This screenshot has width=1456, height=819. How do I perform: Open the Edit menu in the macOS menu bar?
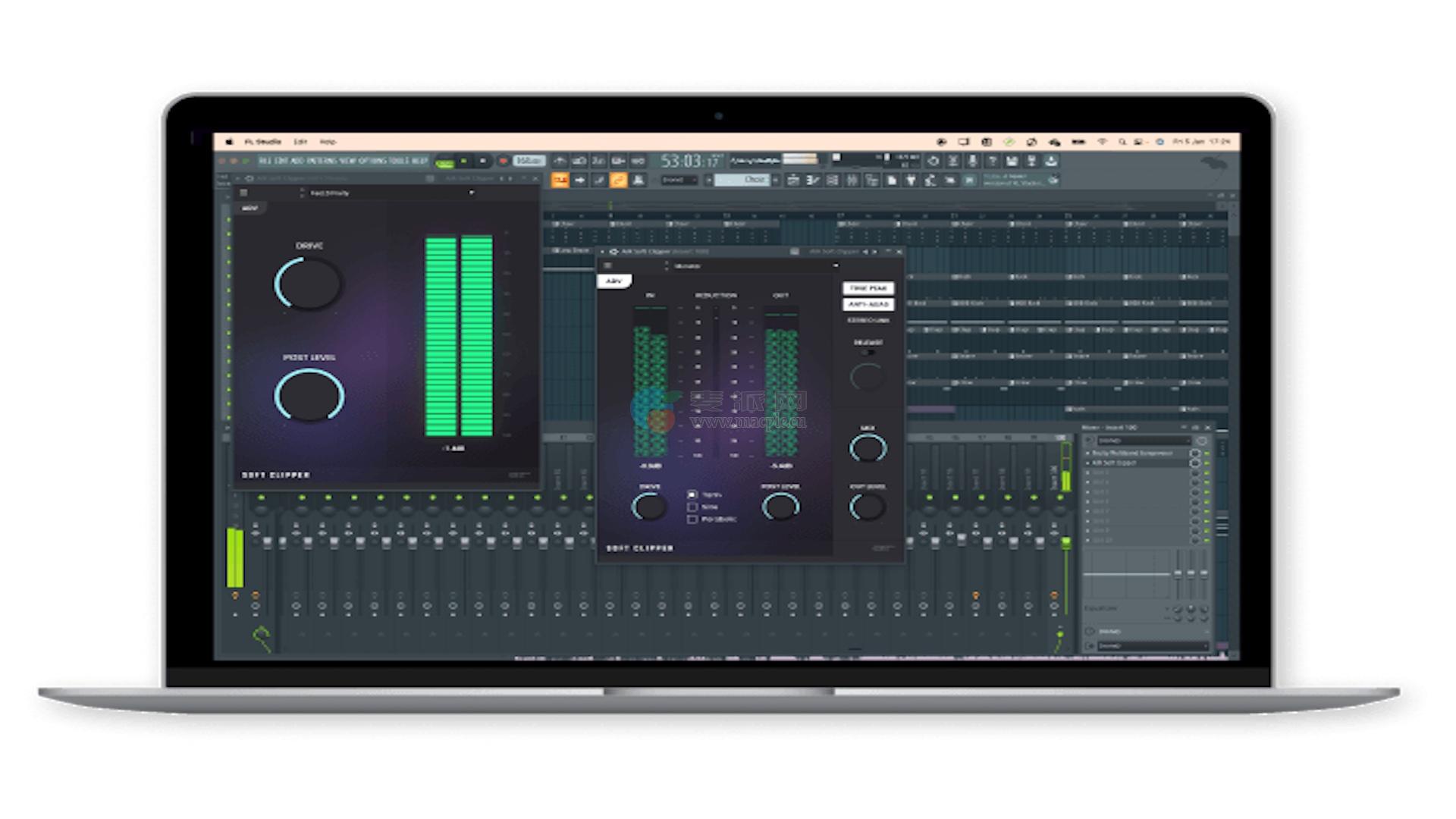click(x=300, y=142)
